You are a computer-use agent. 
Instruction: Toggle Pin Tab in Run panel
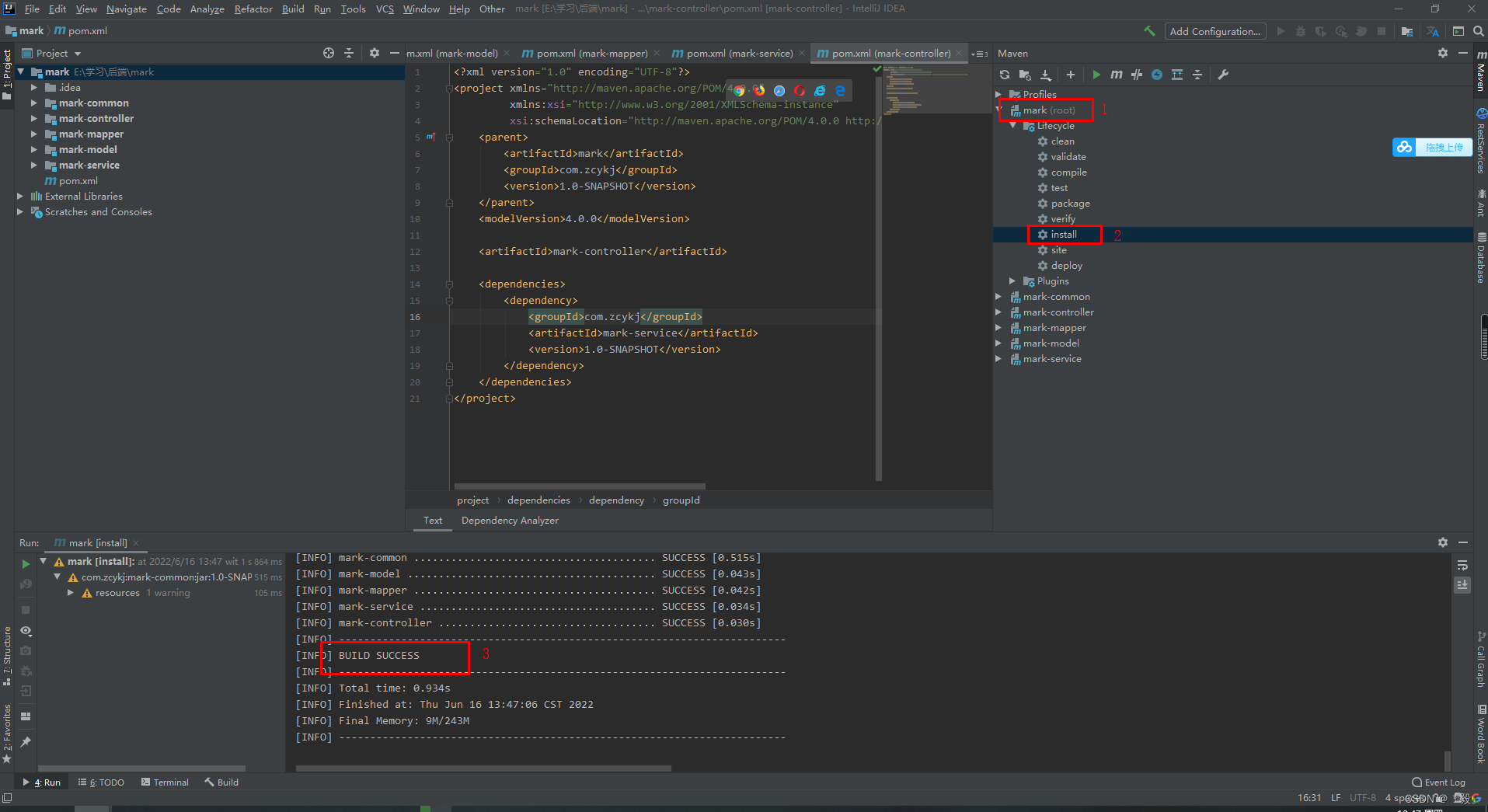tap(26, 741)
